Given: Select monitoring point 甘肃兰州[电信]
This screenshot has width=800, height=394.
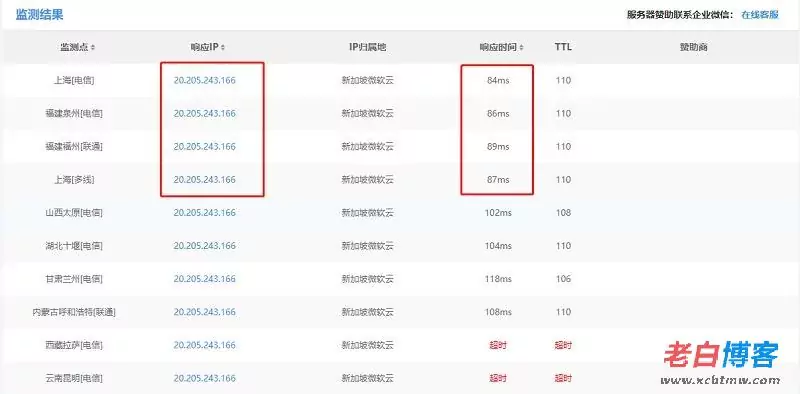Looking at the screenshot, I should point(74,279).
